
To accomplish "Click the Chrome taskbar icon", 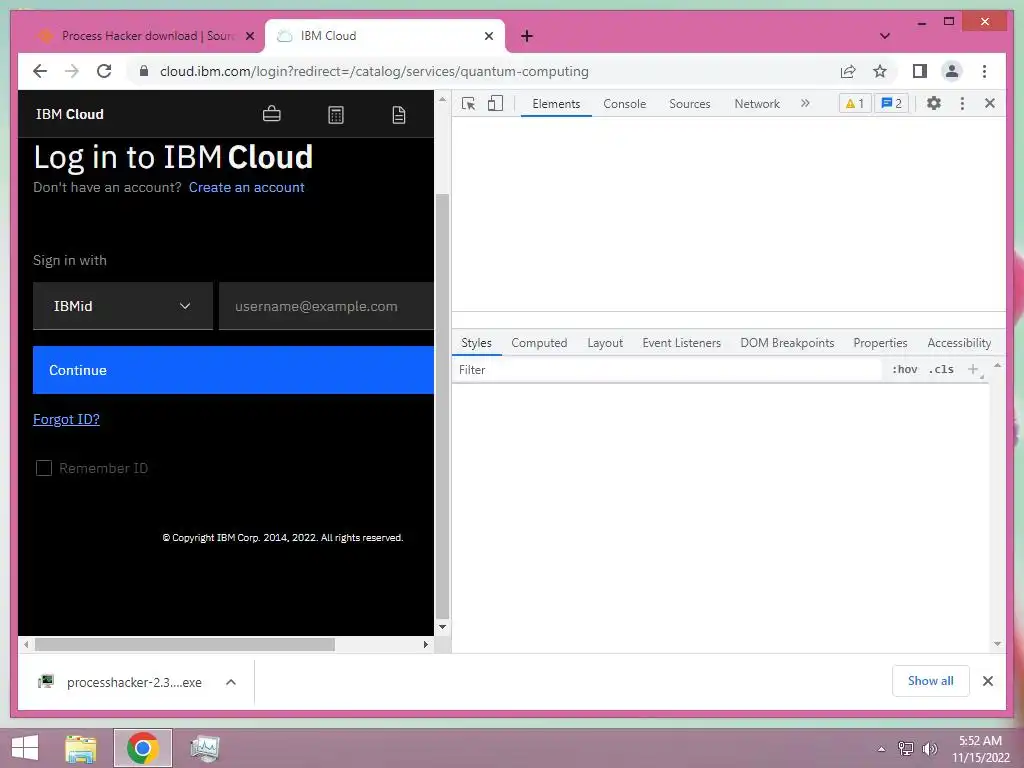I will click(x=143, y=748).
